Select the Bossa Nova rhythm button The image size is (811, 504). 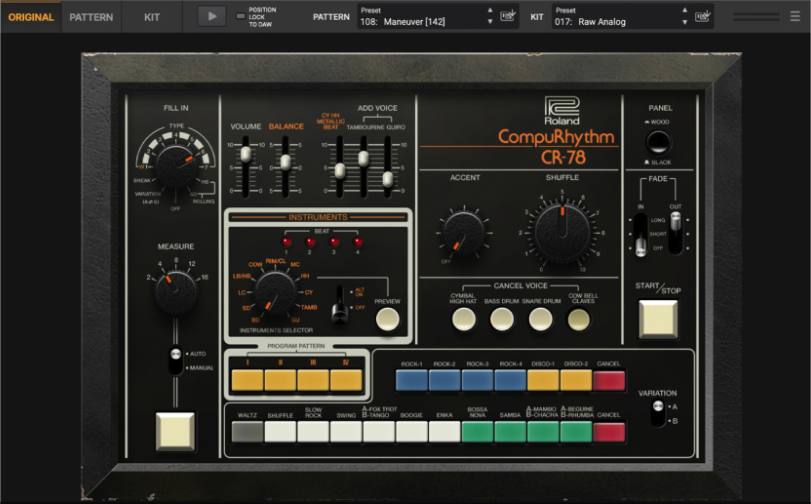point(477,432)
